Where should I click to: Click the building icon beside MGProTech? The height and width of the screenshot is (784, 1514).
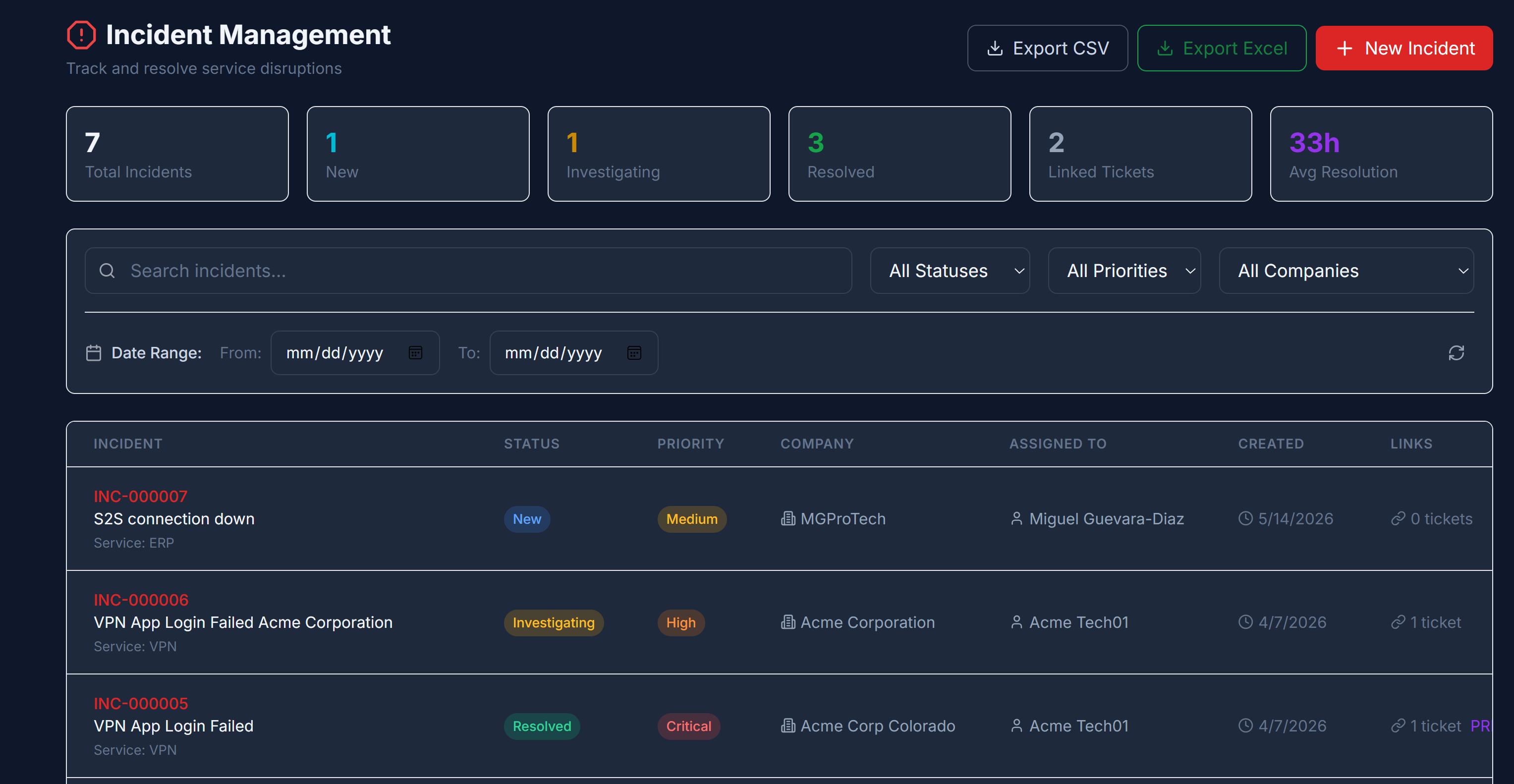pyautogui.click(x=787, y=518)
